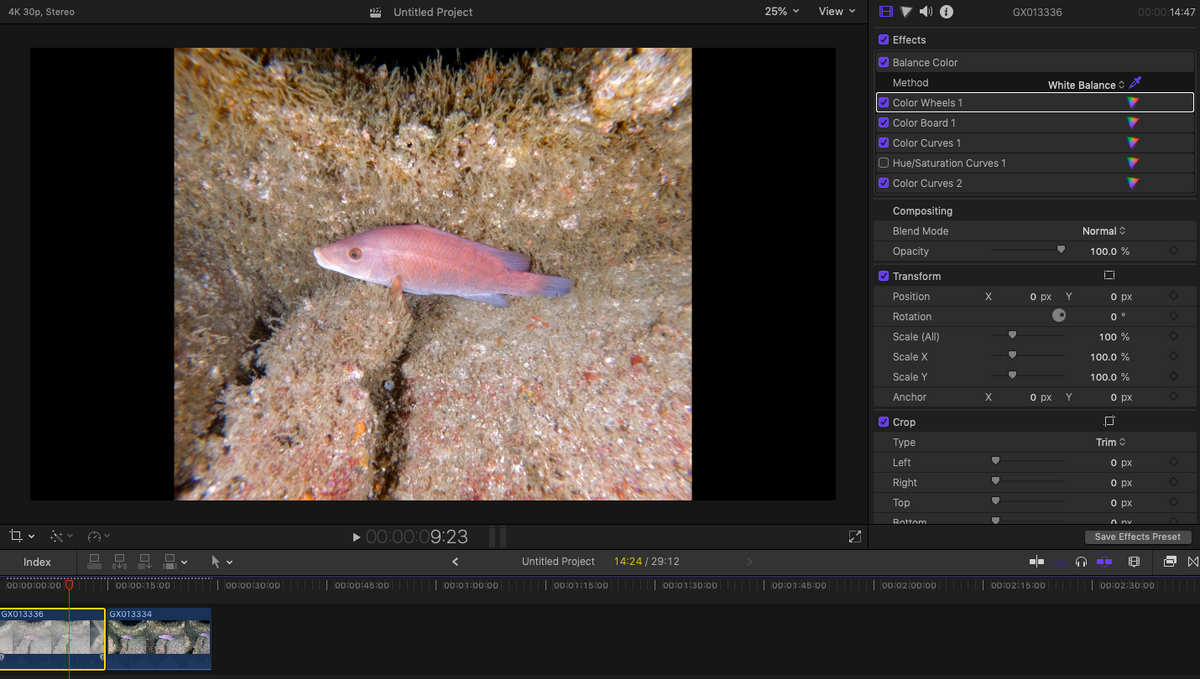This screenshot has height=679, width=1200.
Task: Add Opacity keyframe diamond
Action: [x=1173, y=251]
